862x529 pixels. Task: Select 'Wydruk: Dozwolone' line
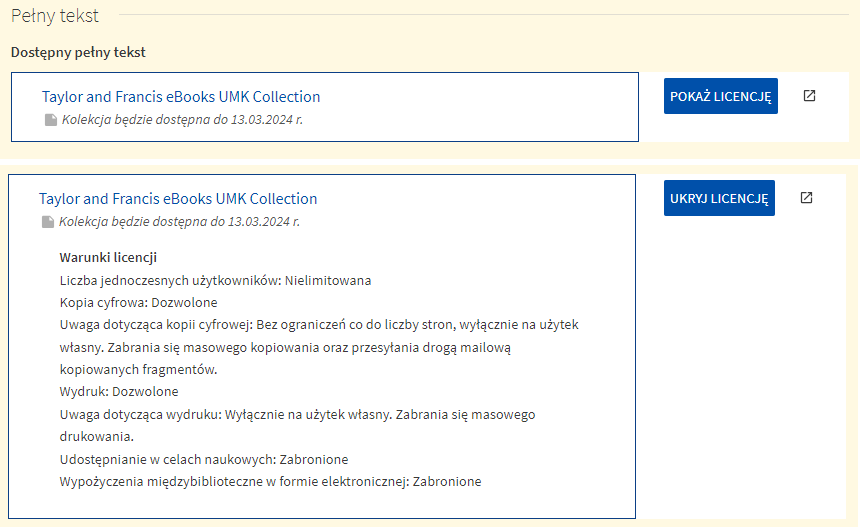pyautogui.click(x=119, y=392)
